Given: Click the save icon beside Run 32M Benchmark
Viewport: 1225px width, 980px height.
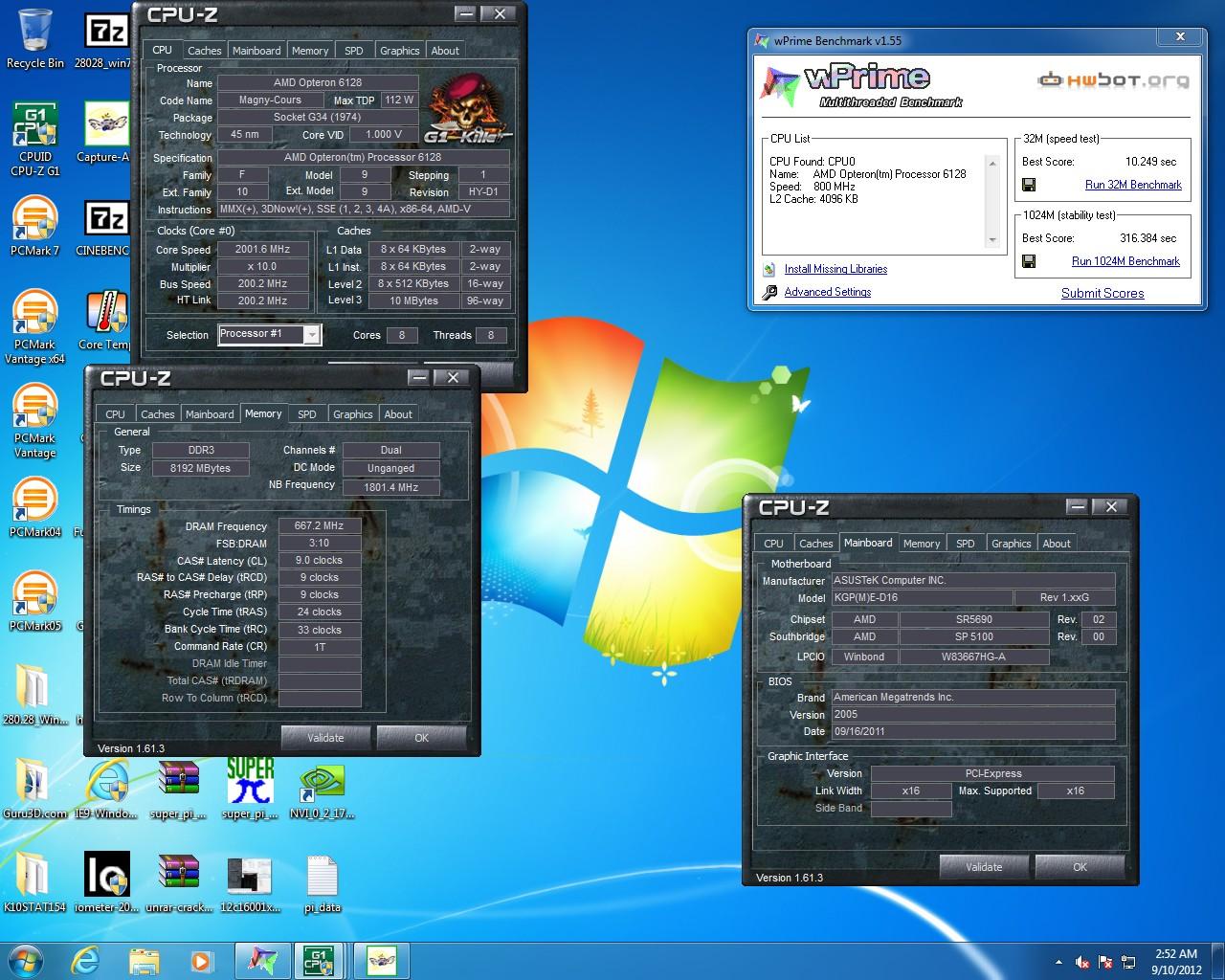Looking at the screenshot, I should coord(1029,185).
